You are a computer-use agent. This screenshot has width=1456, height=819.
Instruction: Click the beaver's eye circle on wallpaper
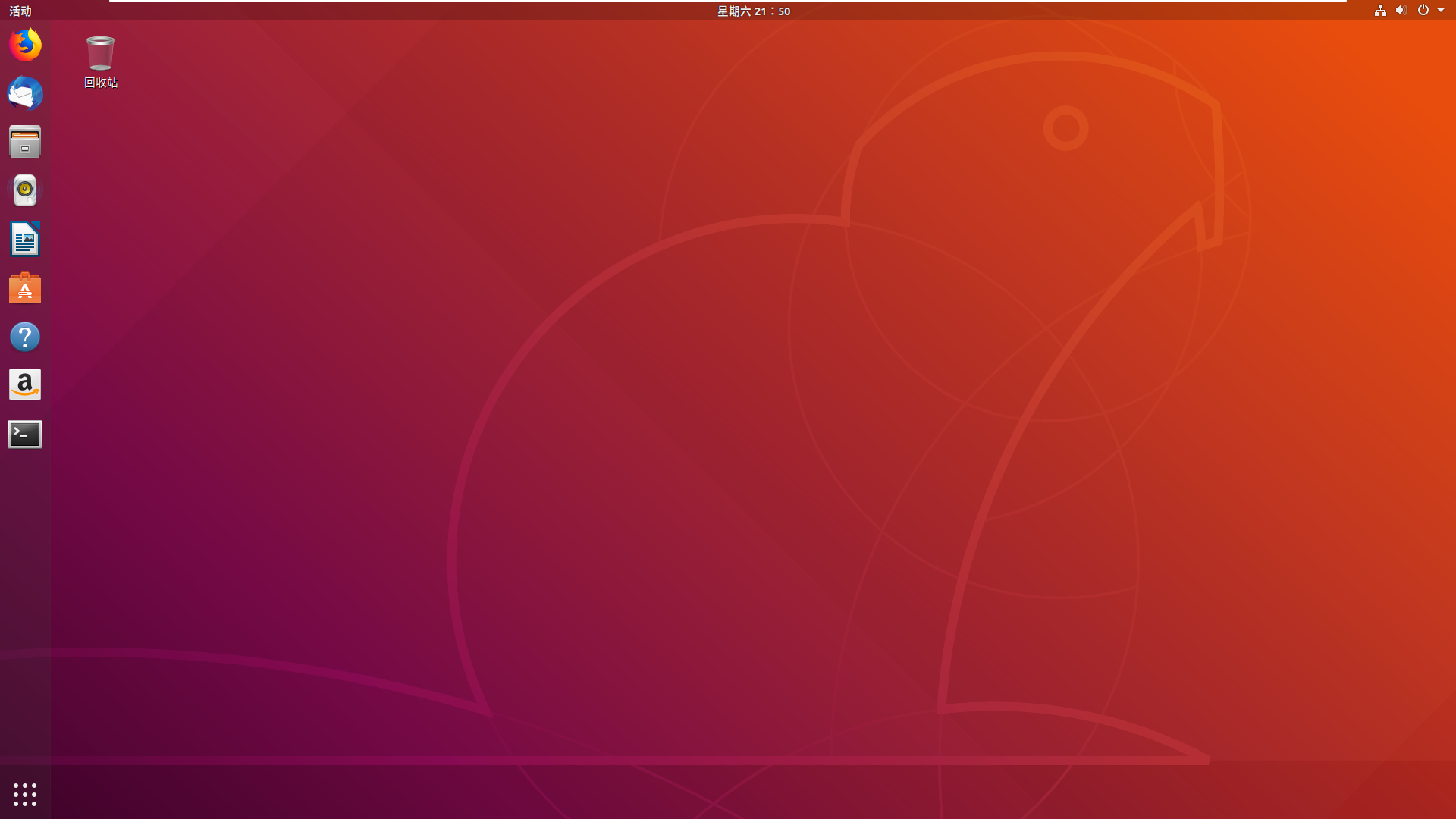[x=1065, y=128]
